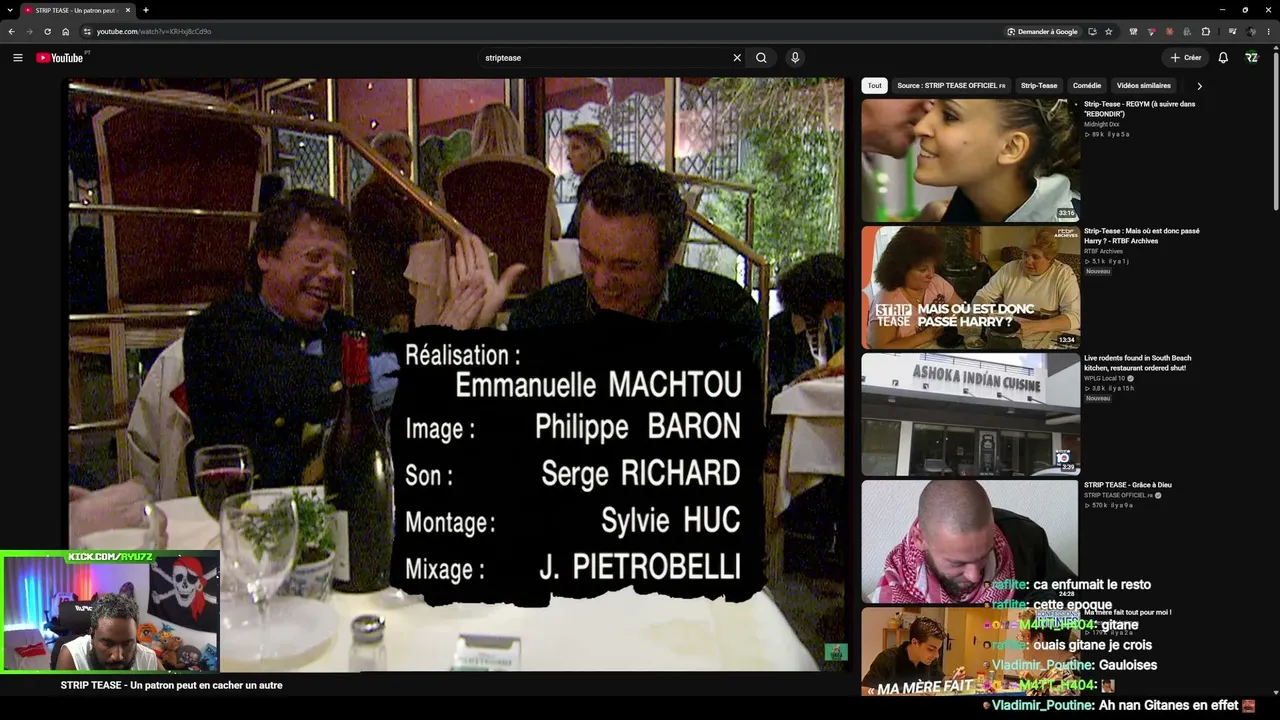The image size is (1280, 720).
Task: Open the RZ account avatar menu
Action: click(1251, 58)
